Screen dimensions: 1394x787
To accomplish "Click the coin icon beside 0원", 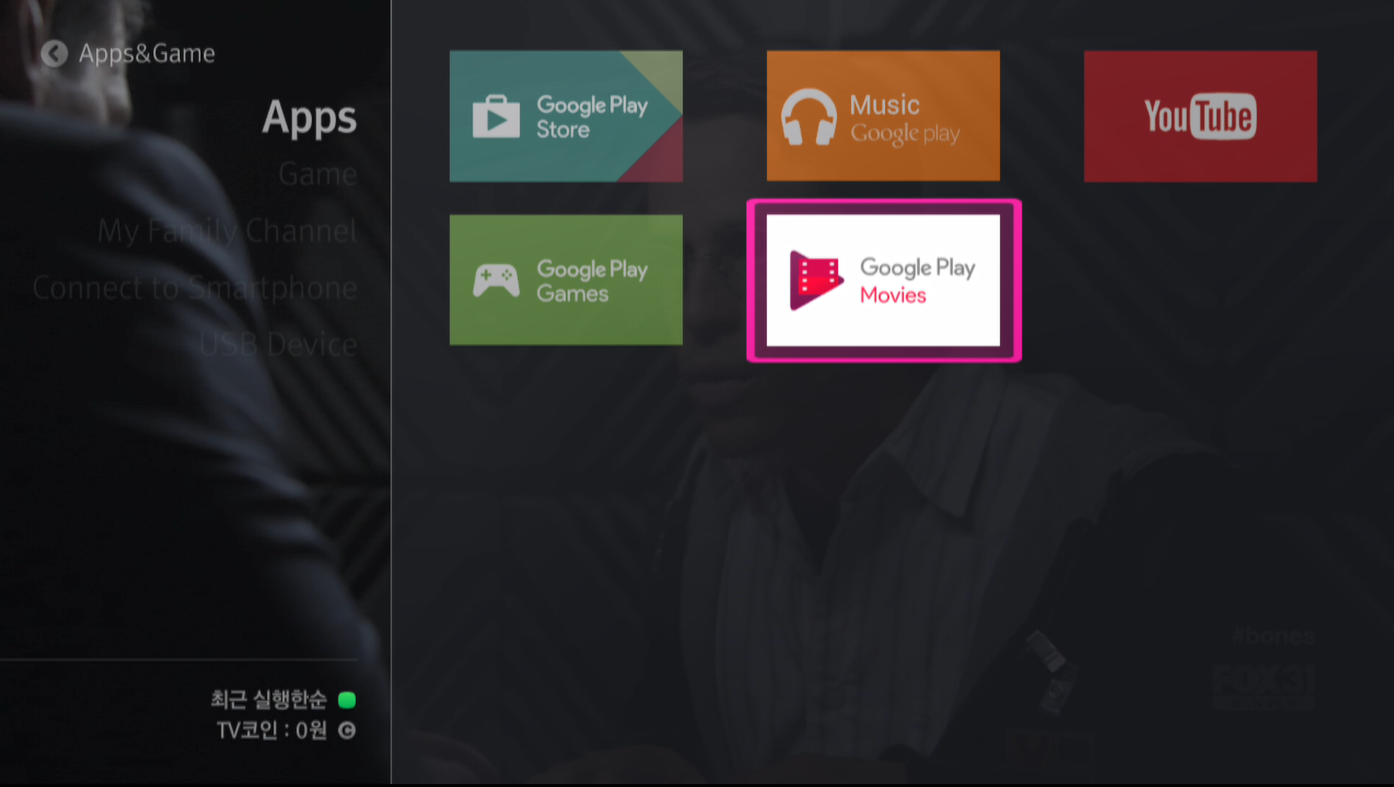I will (x=347, y=731).
